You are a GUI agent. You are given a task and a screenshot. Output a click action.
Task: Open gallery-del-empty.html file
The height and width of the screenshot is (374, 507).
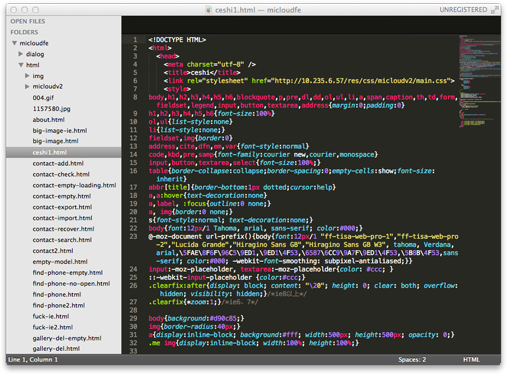click(67, 338)
